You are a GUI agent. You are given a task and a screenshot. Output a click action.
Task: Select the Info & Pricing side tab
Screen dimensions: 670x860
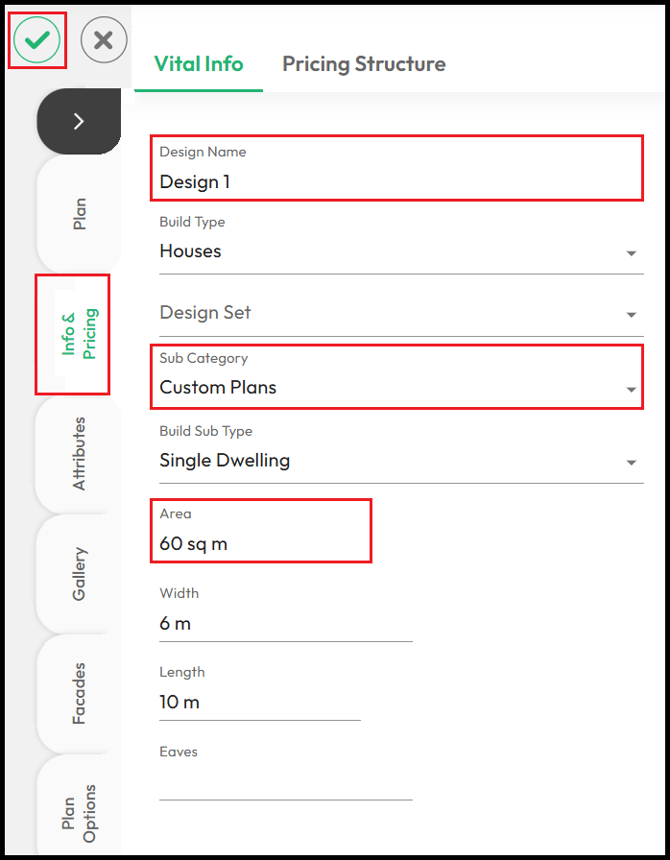click(x=80, y=333)
